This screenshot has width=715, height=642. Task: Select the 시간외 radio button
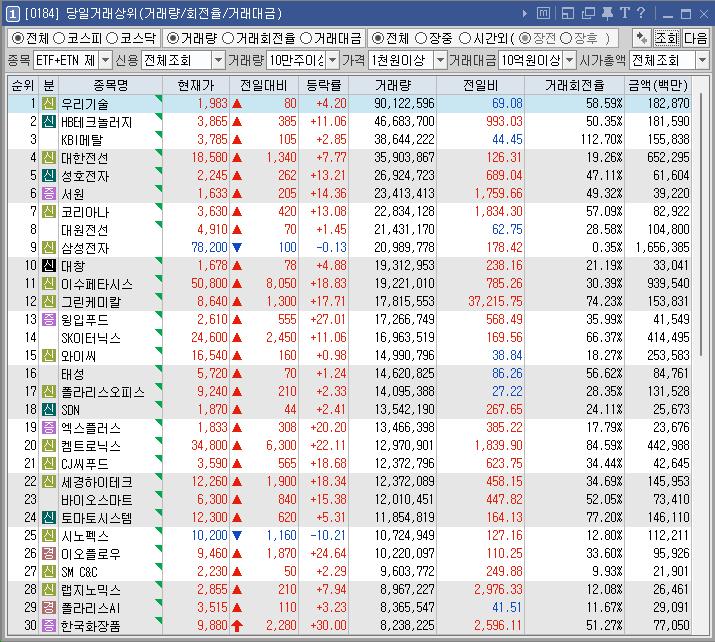[465, 38]
